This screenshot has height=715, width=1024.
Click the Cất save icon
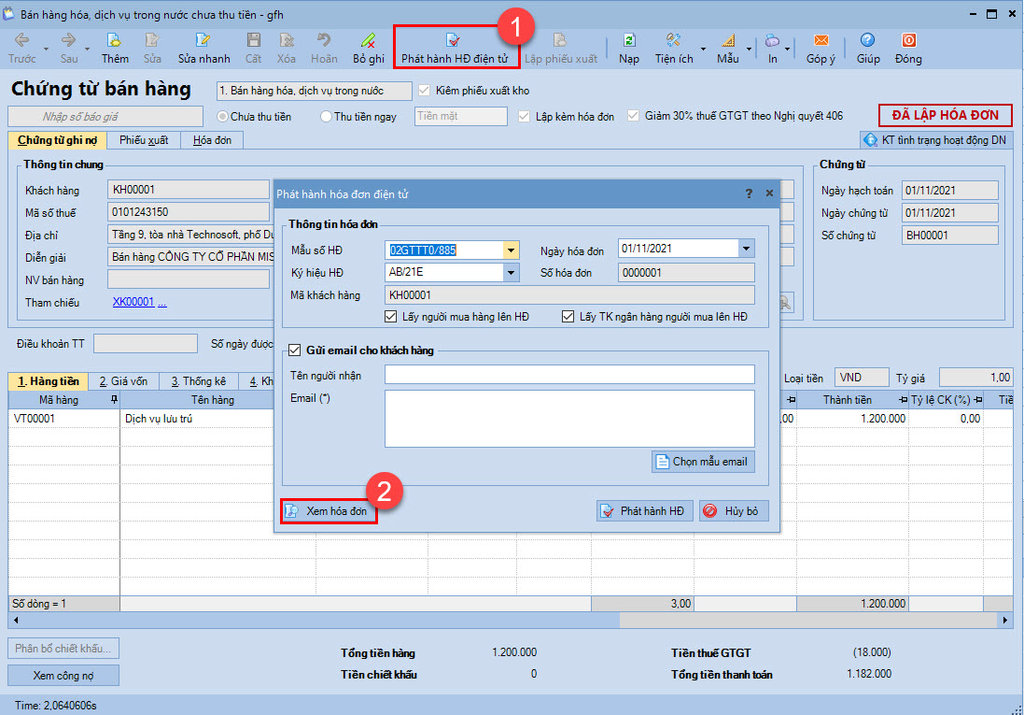[x=253, y=48]
